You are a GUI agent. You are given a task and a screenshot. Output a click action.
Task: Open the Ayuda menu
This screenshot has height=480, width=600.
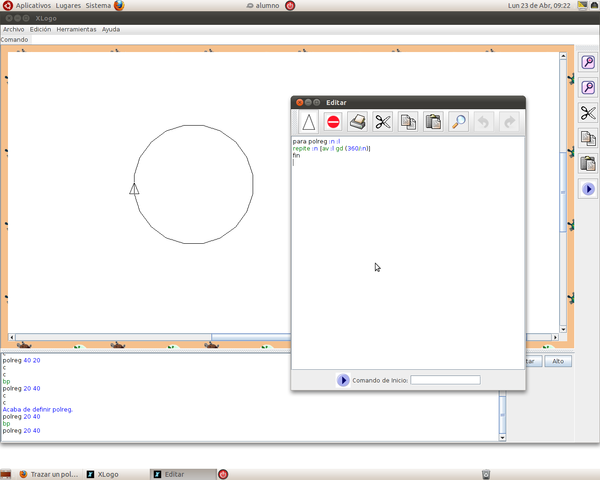click(111, 29)
